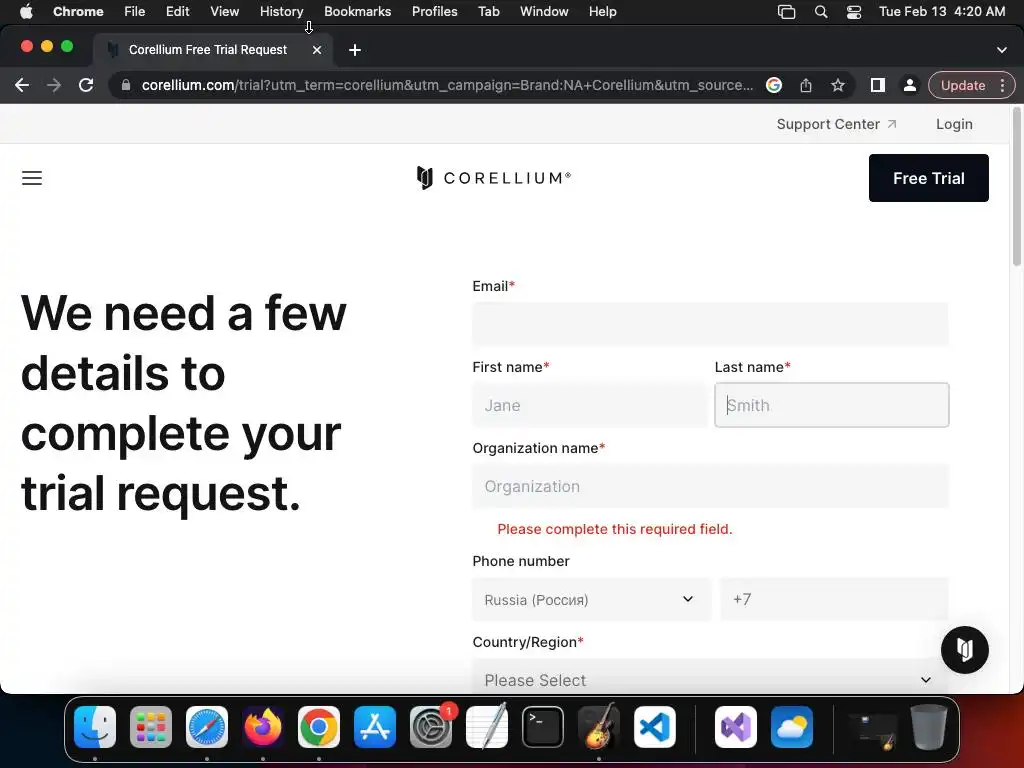The height and width of the screenshot is (768, 1024).
Task: Click the Organization name input field
Action: [711, 486]
